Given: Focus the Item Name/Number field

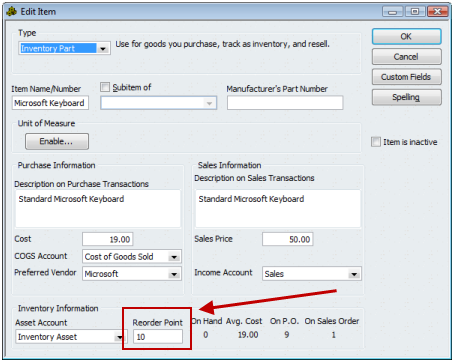Looking at the screenshot, I should click(50, 103).
